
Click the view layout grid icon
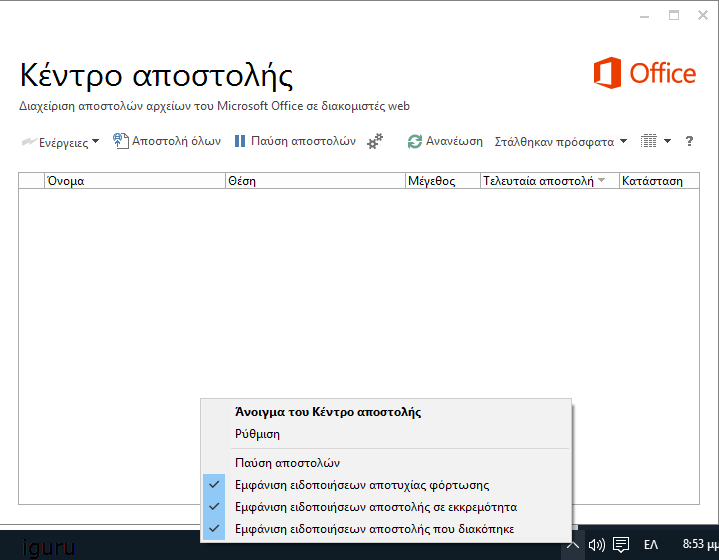pyautogui.click(x=648, y=141)
